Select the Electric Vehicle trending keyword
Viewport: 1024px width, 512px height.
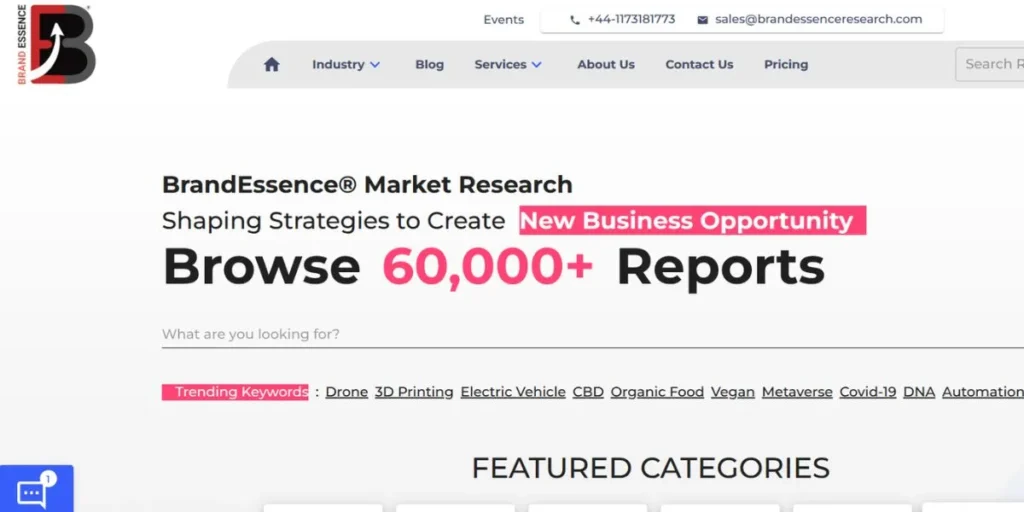tap(513, 392)
